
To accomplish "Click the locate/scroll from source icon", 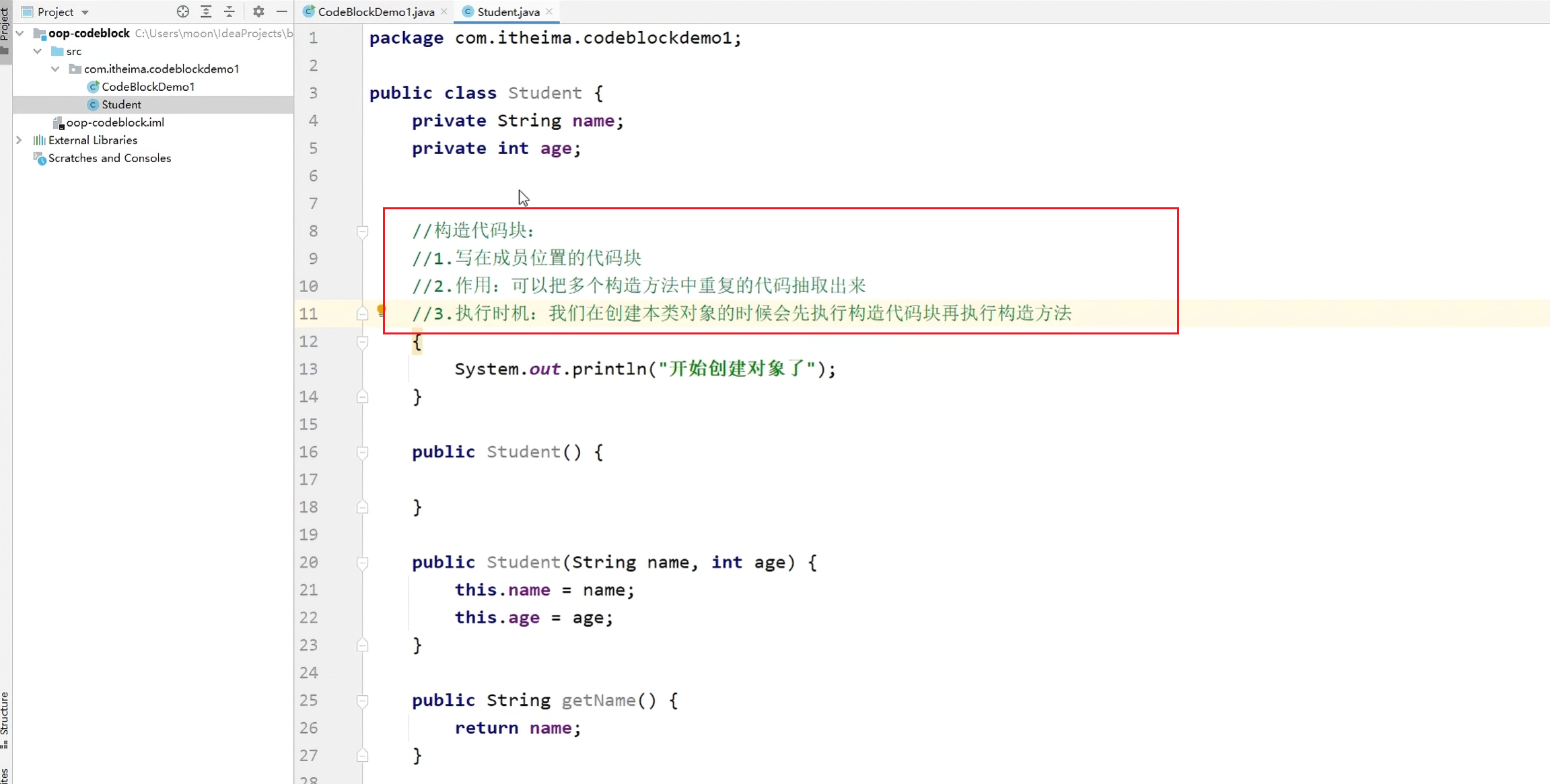I will (182, 11).
